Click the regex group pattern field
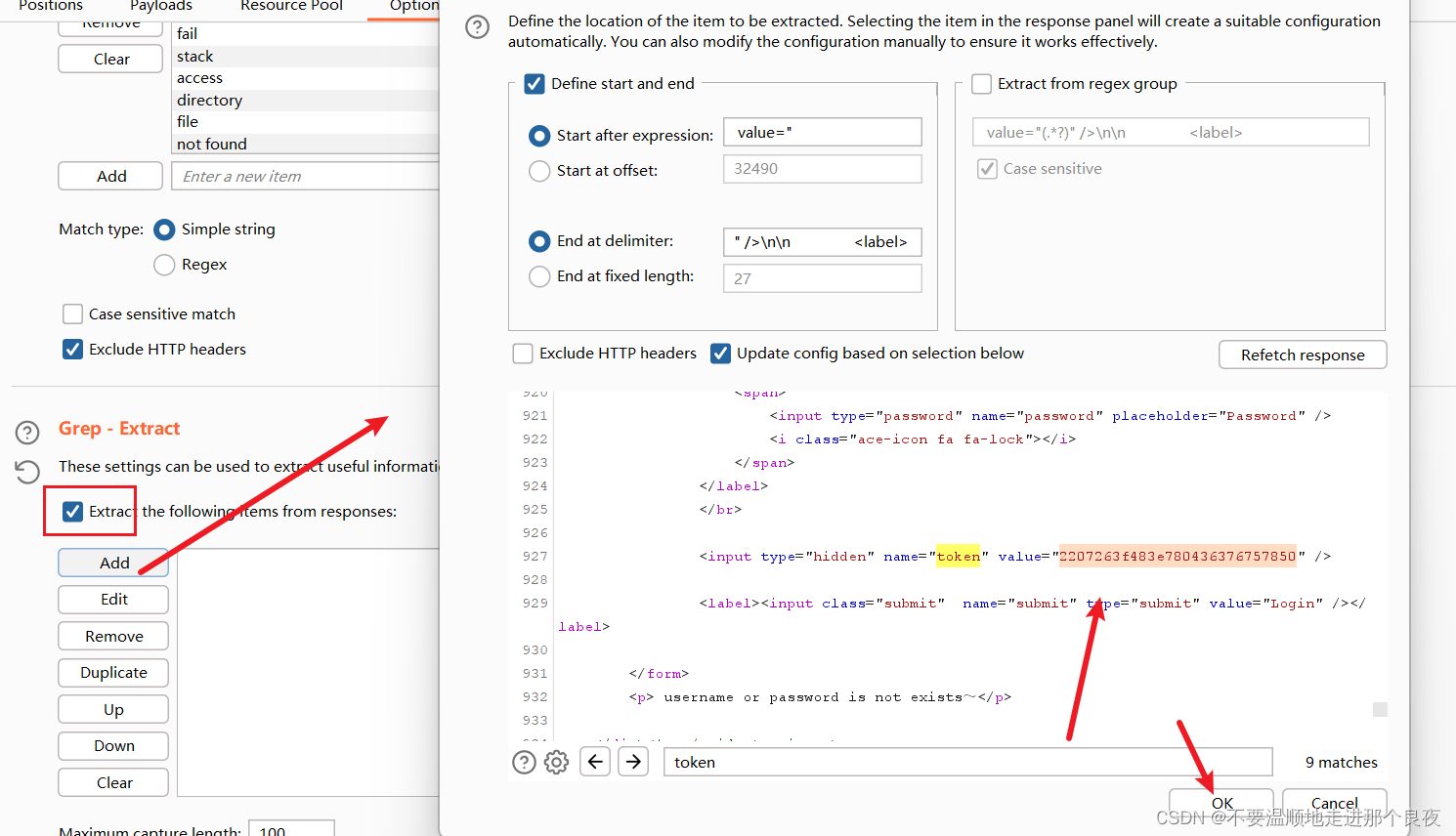Screen dimensions: 1456x836 coord(1171,132)
